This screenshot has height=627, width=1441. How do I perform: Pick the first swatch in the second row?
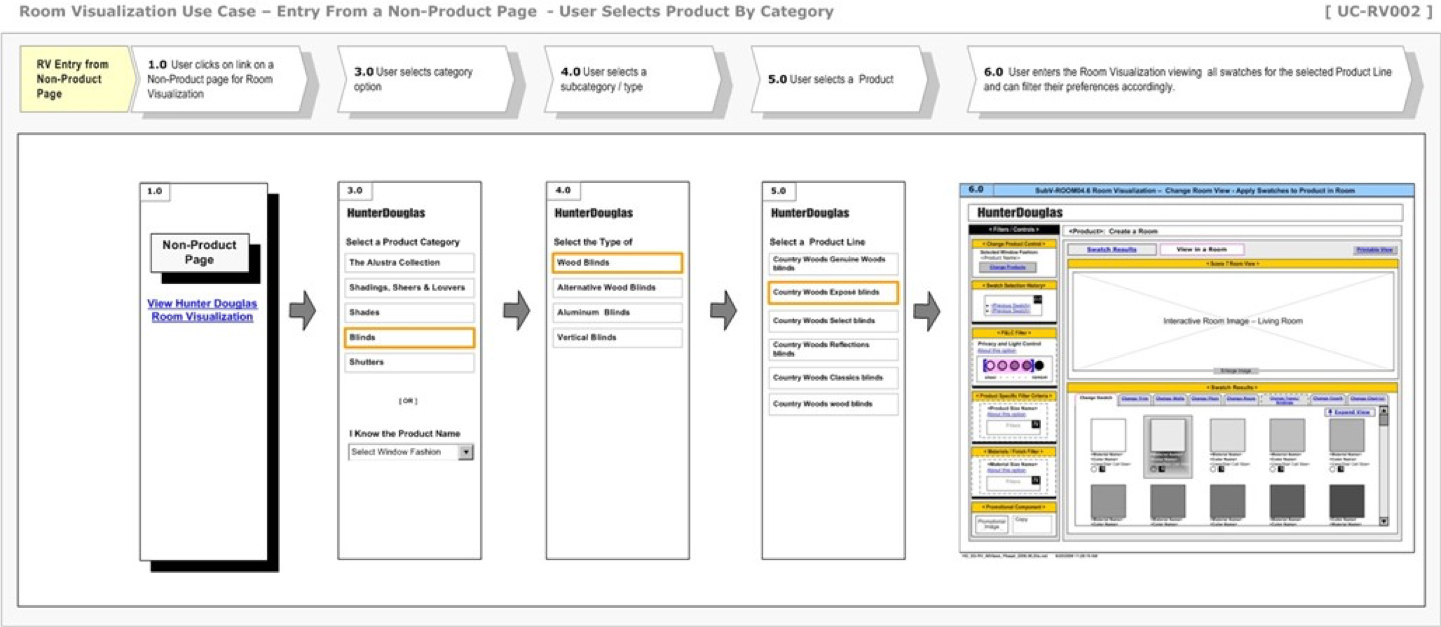tap(1108, 502)
